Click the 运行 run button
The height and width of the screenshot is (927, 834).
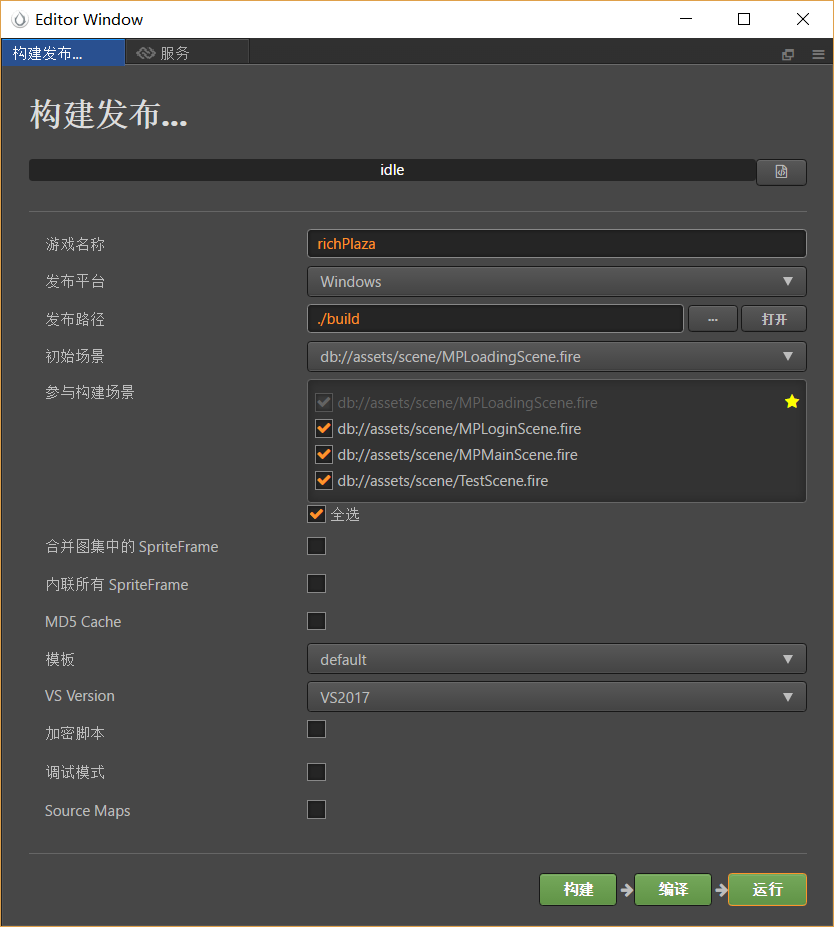pyautogui.click(x=767, y=889)
